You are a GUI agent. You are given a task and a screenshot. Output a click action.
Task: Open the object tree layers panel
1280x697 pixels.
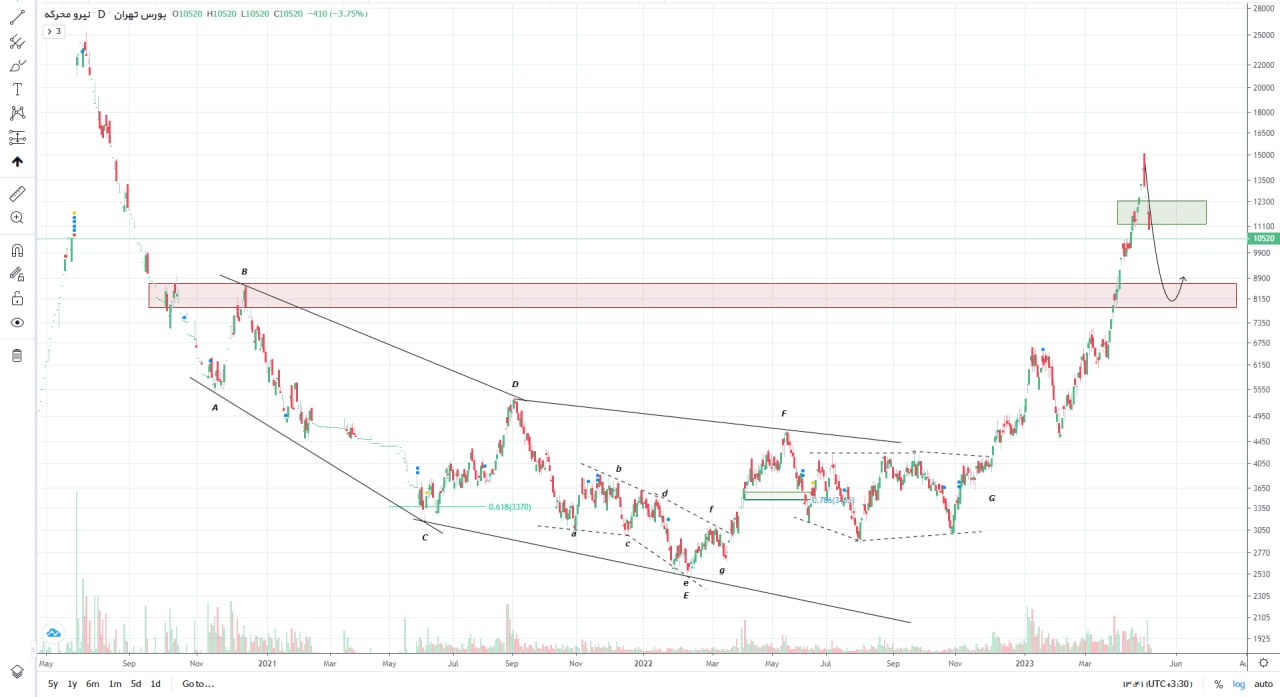click(x=17, y=671)
